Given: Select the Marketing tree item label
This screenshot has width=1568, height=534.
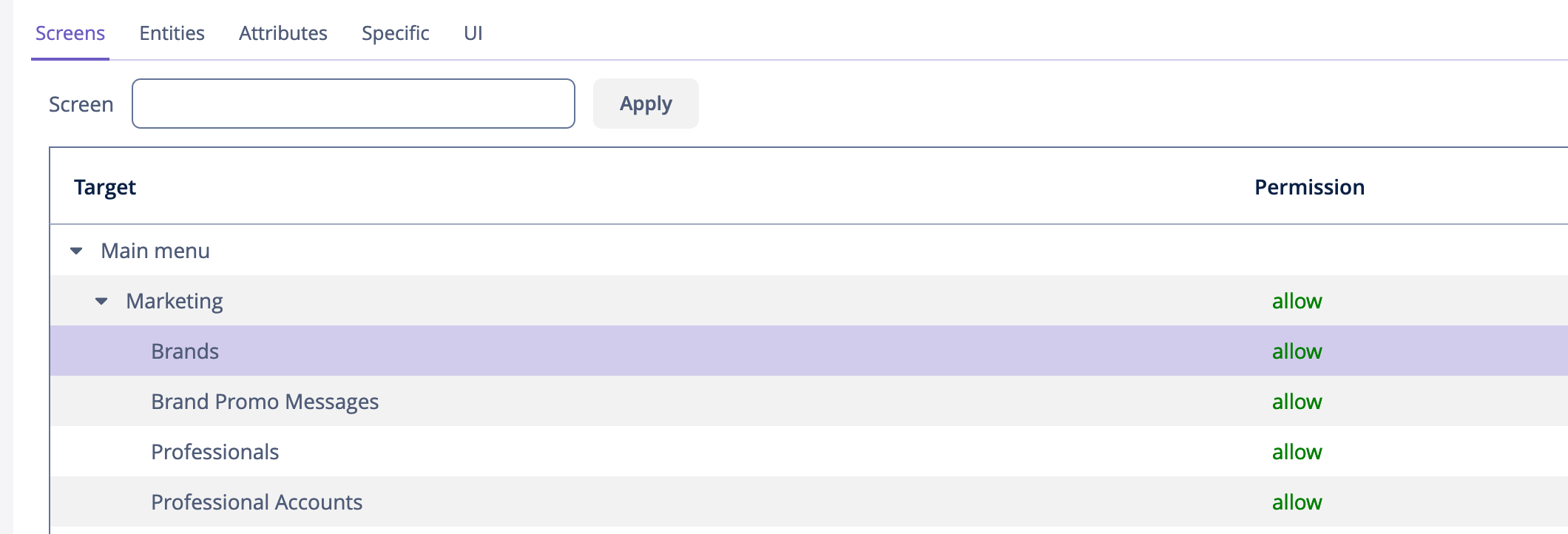Looking at the screenshot, I should coord(175,301).
